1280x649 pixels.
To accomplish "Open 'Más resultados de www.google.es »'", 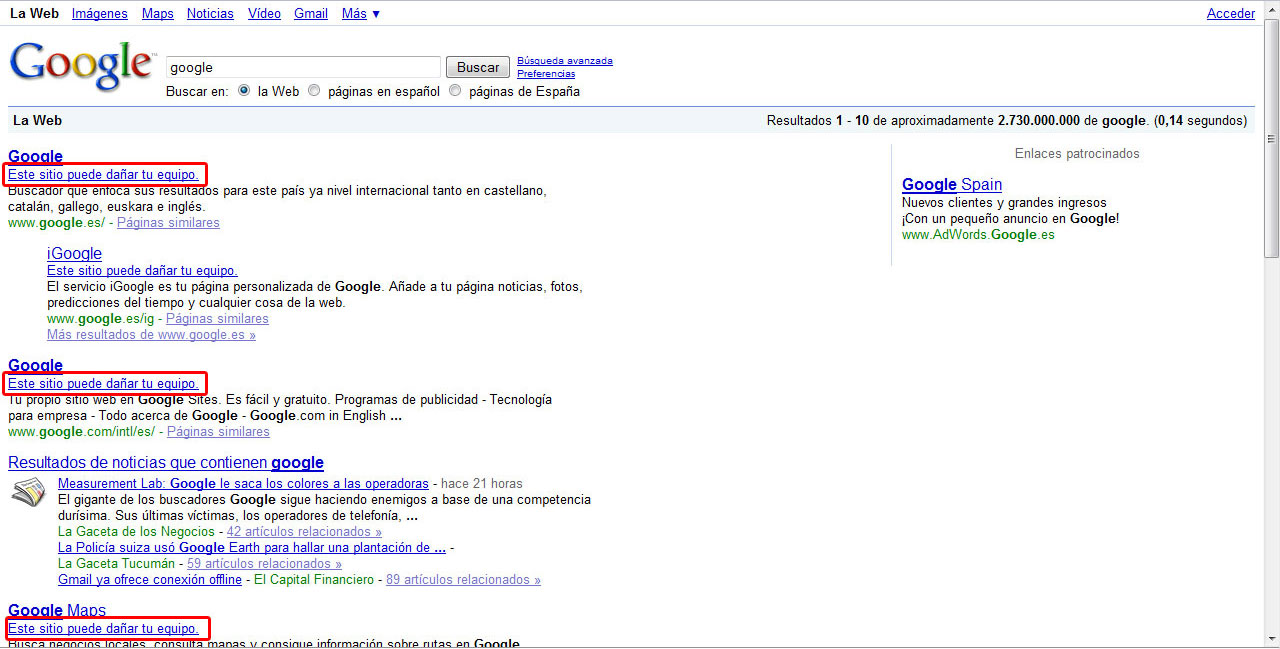I will click(x=151, y=335).
